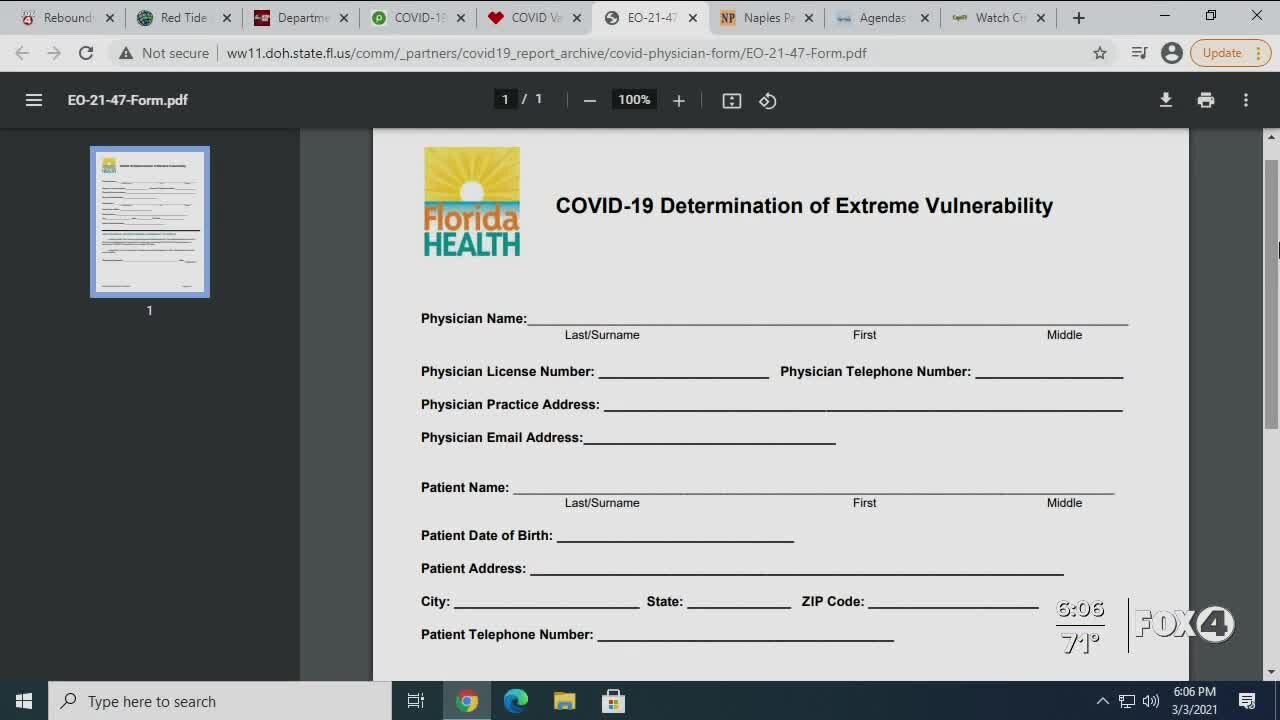Viewport: 1280px width, 720px height.
Task: Open the Windows Start menu
Action: (x=24, y=701)
